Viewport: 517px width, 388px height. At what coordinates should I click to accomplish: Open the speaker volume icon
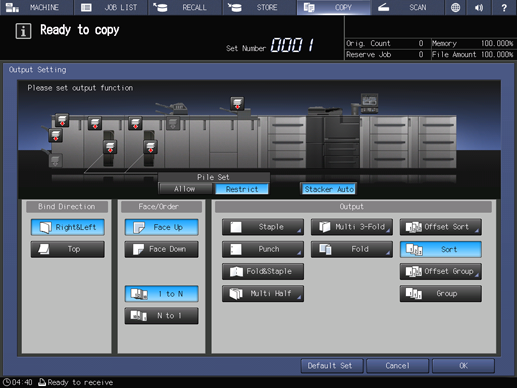479,7
